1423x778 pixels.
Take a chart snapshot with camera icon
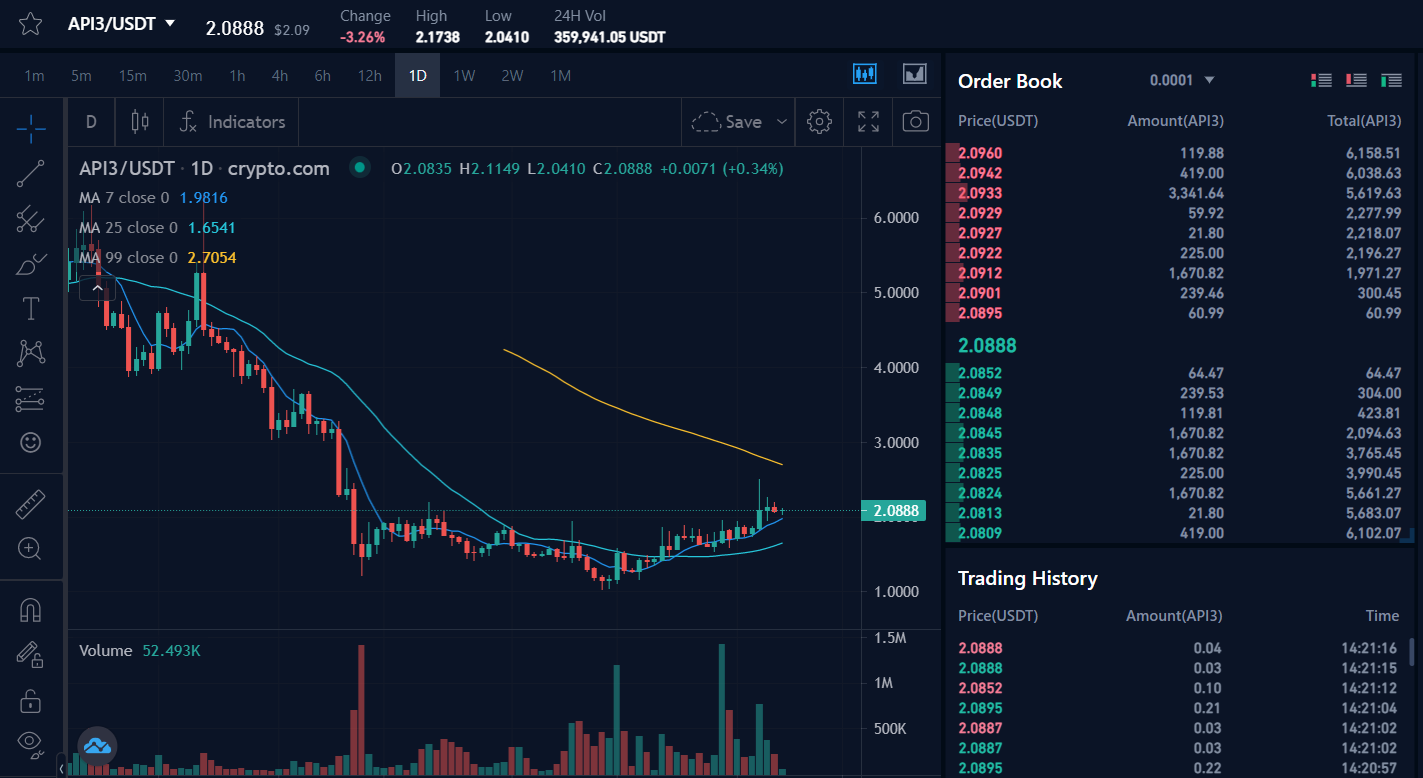tap(915, 122)
